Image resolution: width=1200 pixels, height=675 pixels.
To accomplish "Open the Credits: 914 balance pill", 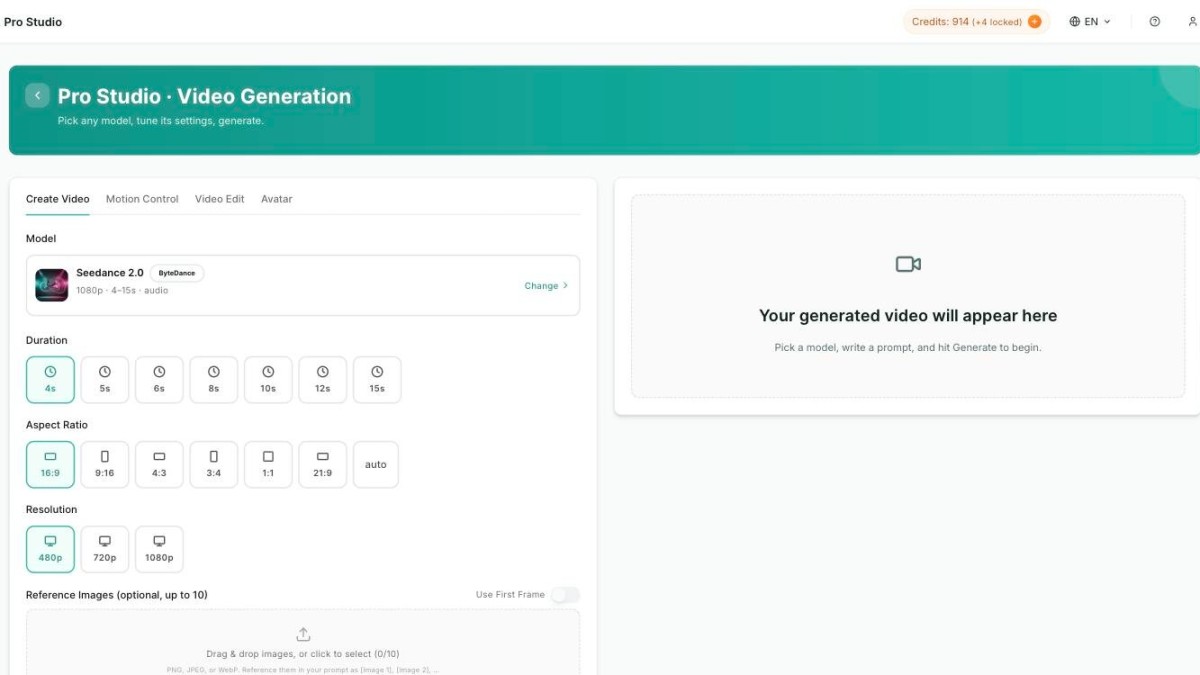I will 977,21.
